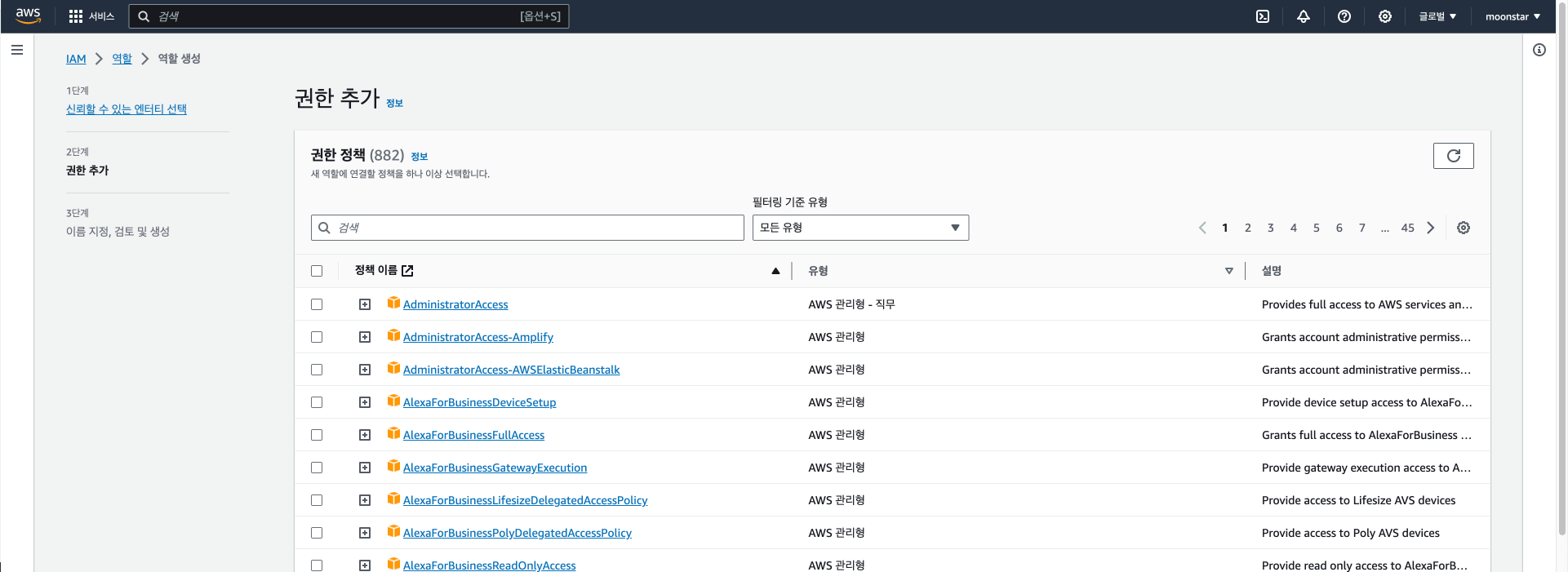Image resolution: width=1568 pixels, height=572 pixels.
Task: Open the help question mark menu
Action: pyautogui.click(x=1344, y=16)
